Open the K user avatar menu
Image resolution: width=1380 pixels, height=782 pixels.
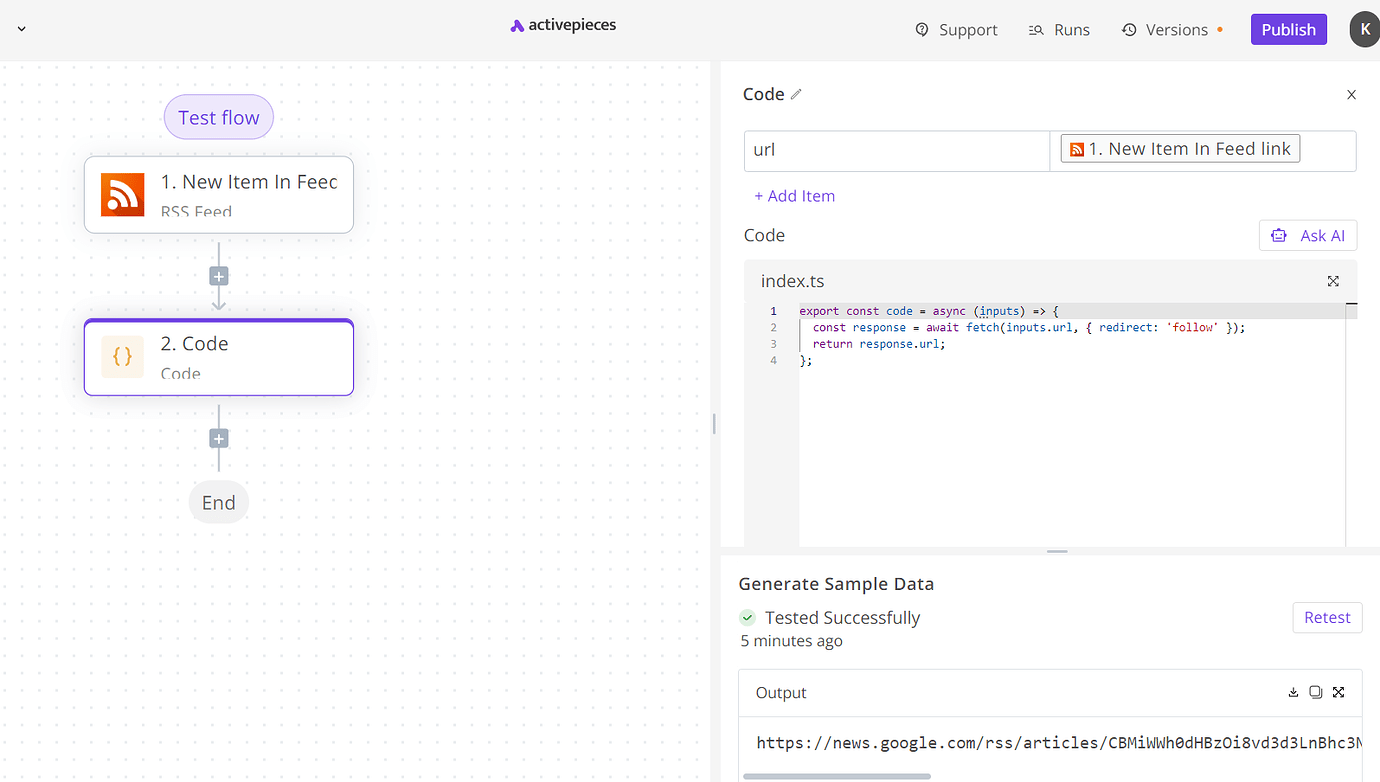[x=1364, y=29]
